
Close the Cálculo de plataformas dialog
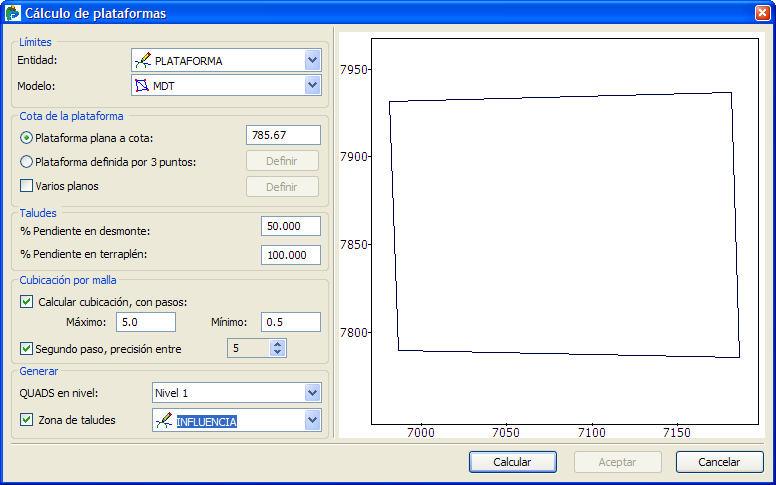click(x=762, y=13)
